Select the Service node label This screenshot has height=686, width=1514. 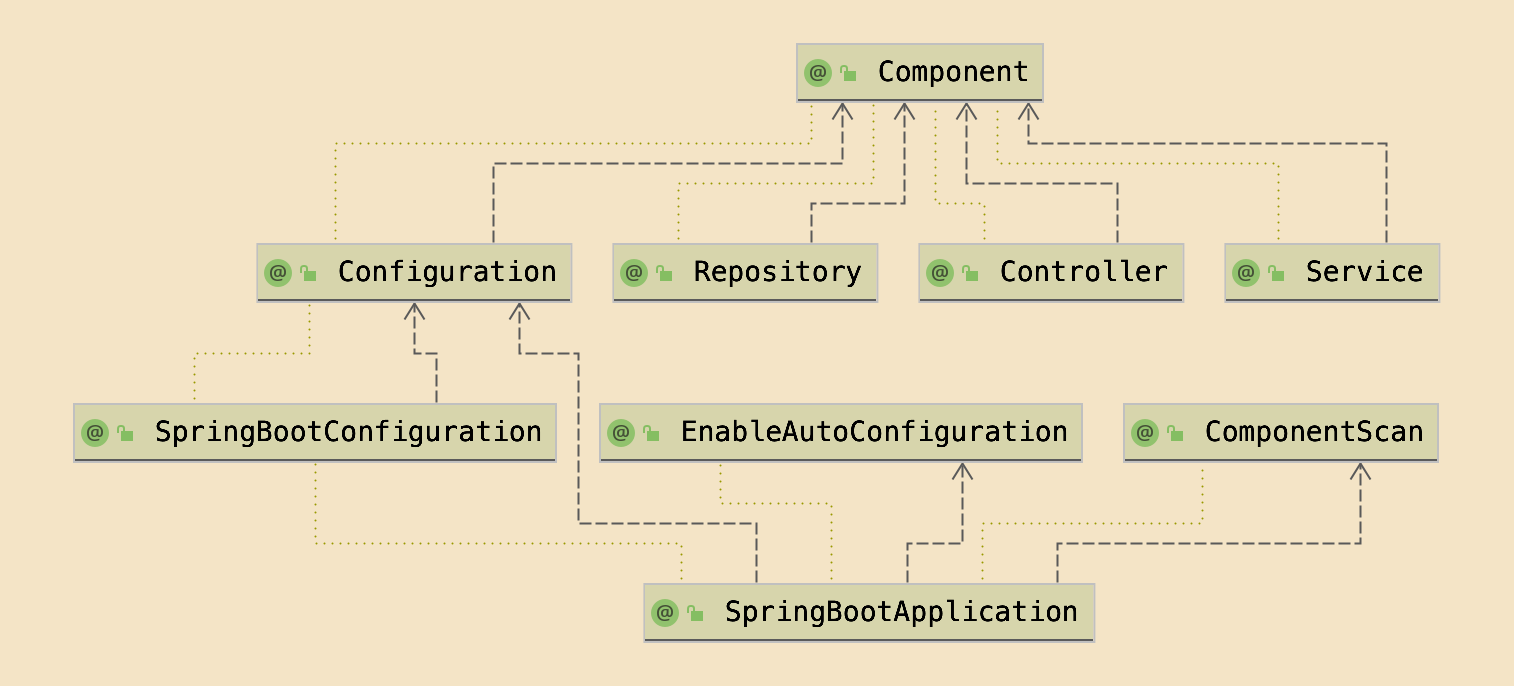pyautogui.click(x=1364, y=272)
